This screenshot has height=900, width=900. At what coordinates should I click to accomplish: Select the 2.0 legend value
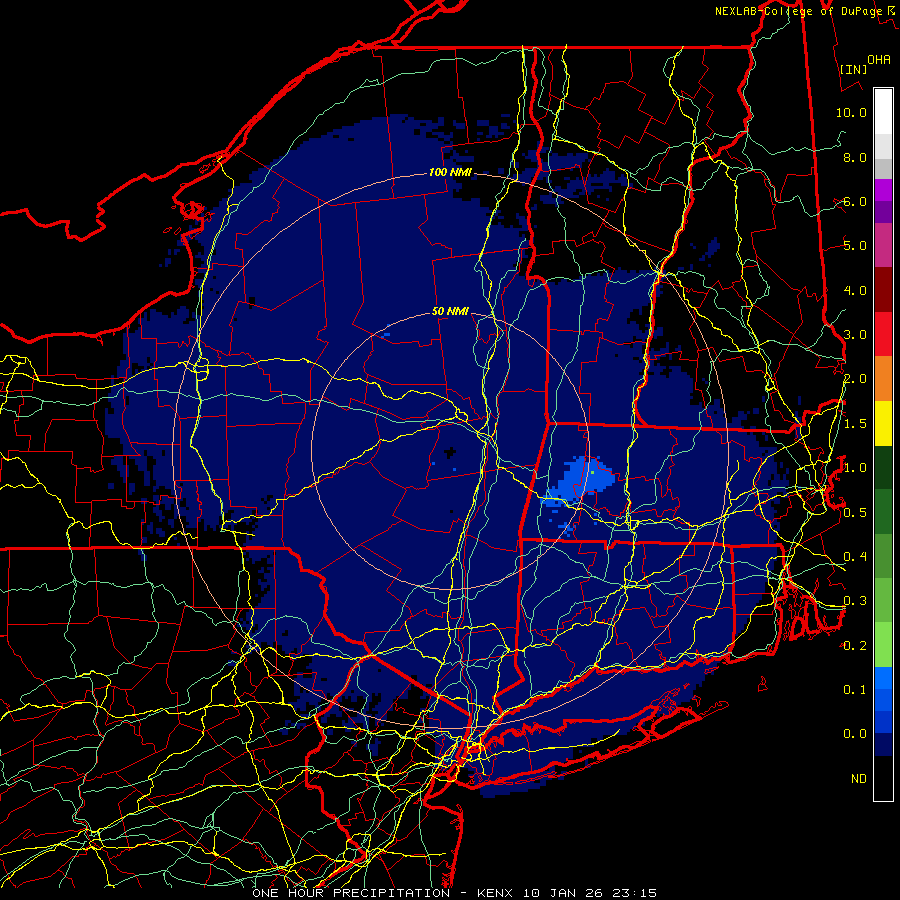tap(855, 379)
